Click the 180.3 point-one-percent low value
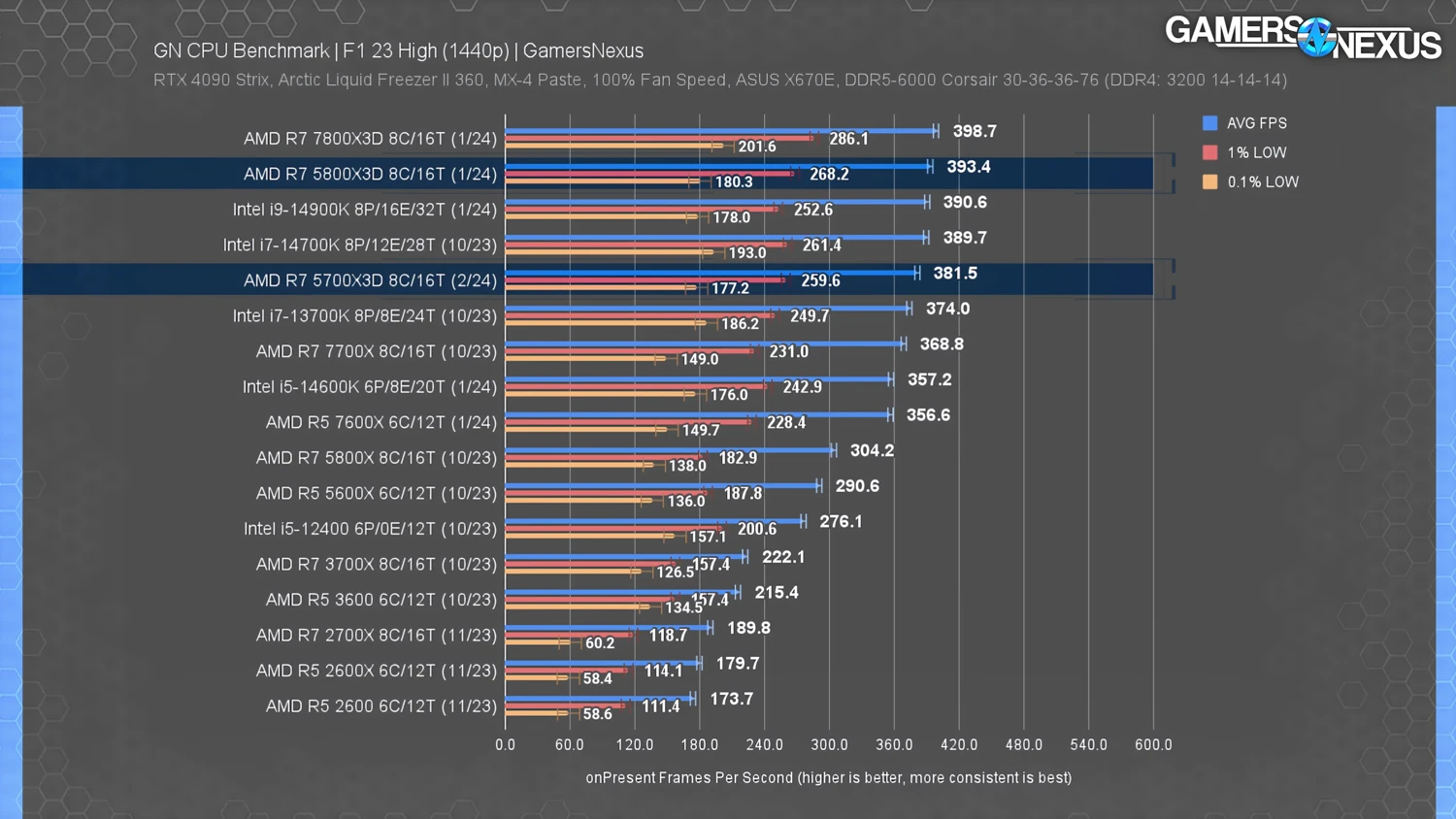Image resolution: width=1456 pixels, height=819 pixels. (734, 182)
